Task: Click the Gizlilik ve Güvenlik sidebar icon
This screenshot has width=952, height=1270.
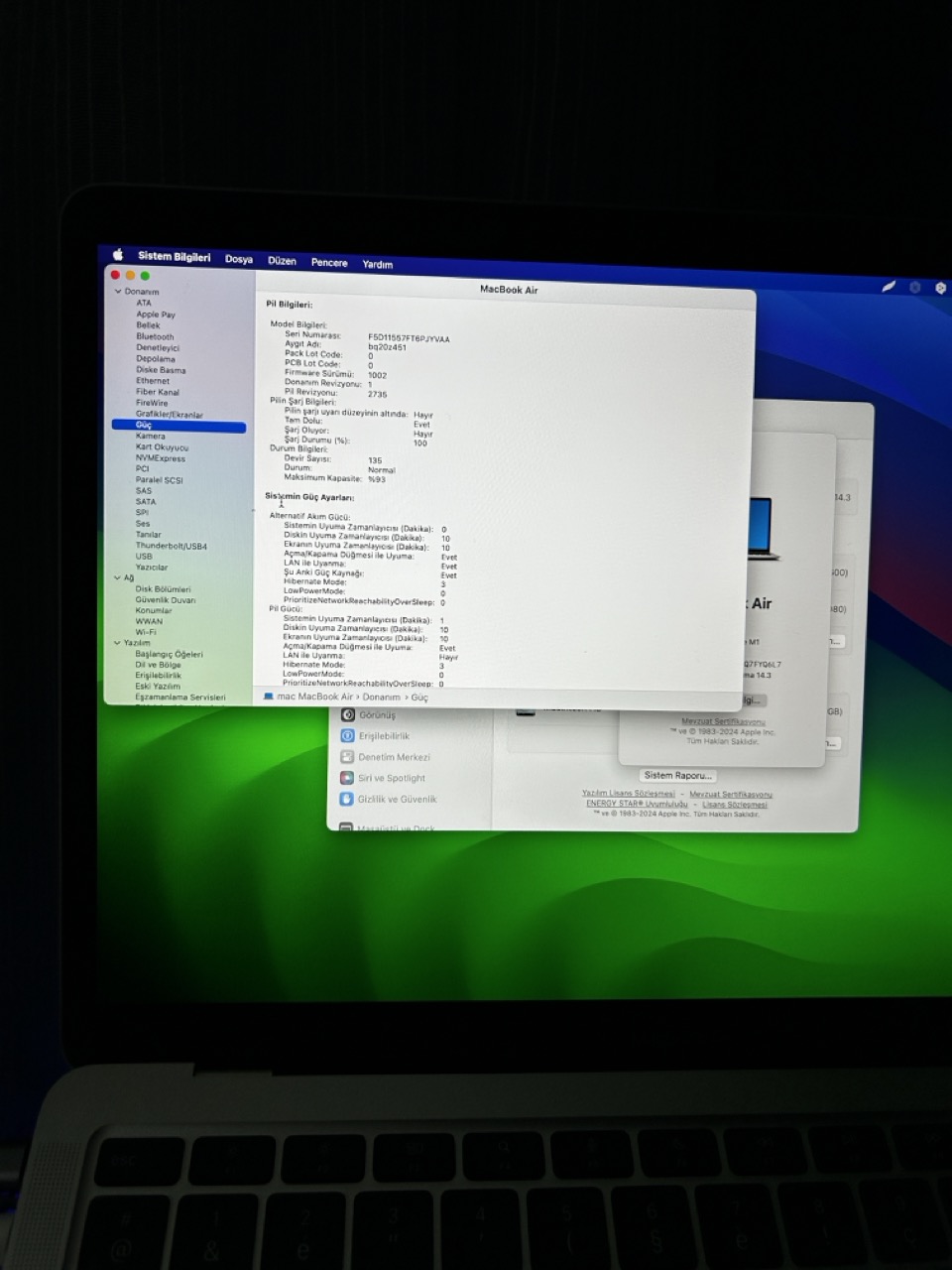Action: tap(346, 799)
